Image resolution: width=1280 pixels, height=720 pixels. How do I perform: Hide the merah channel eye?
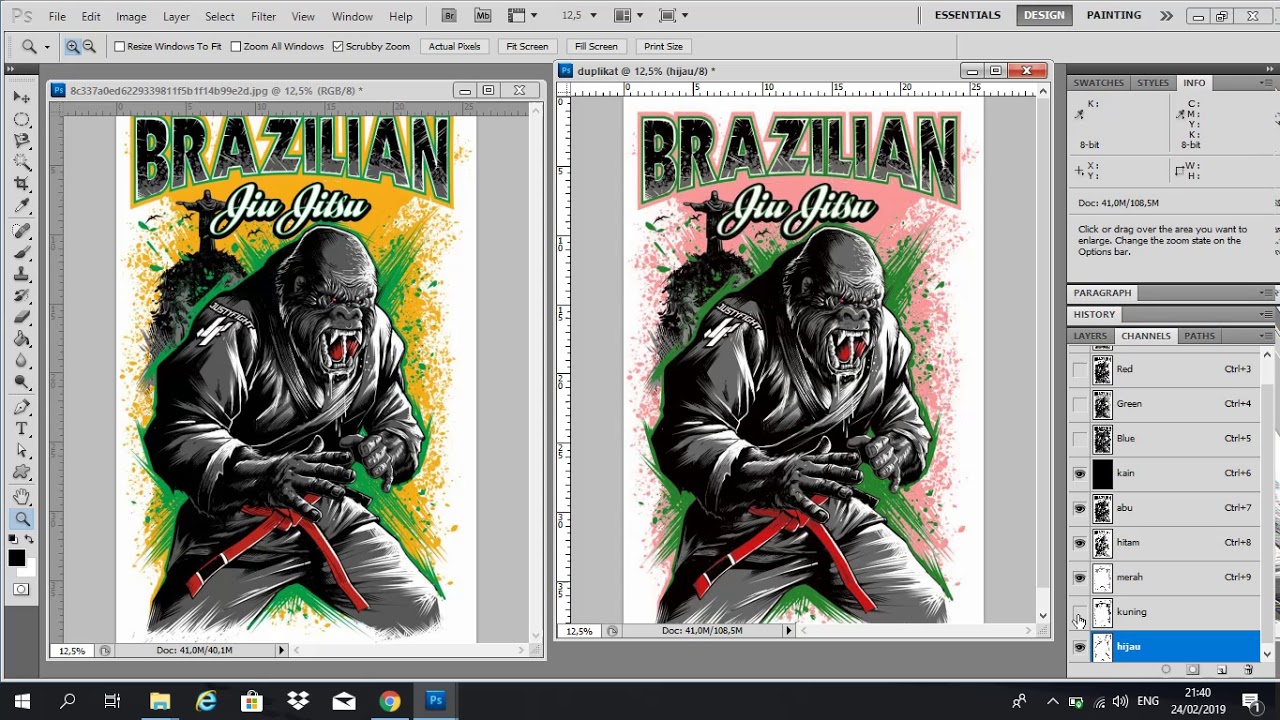[1079, 578]
